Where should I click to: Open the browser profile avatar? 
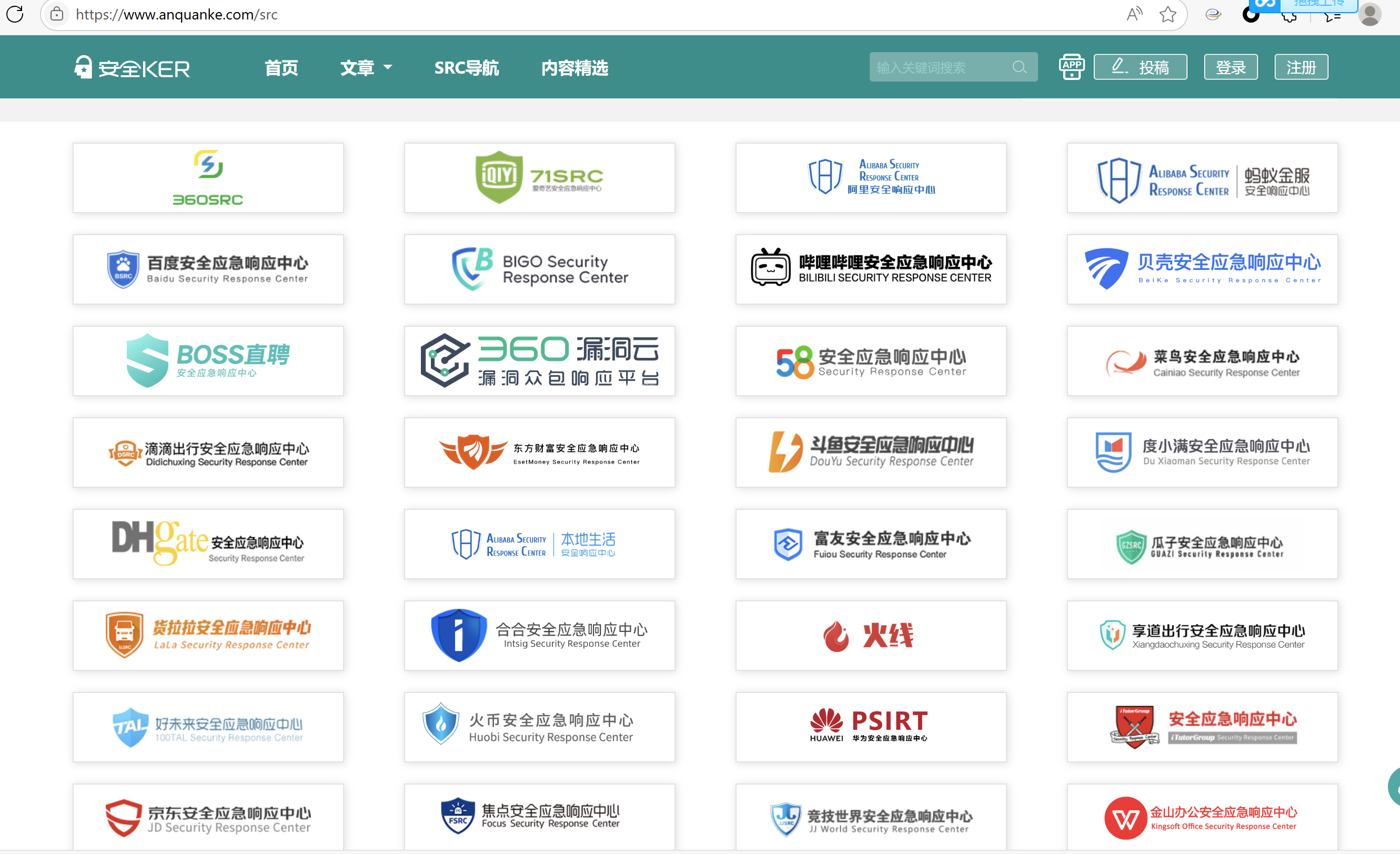(1369, 15)
